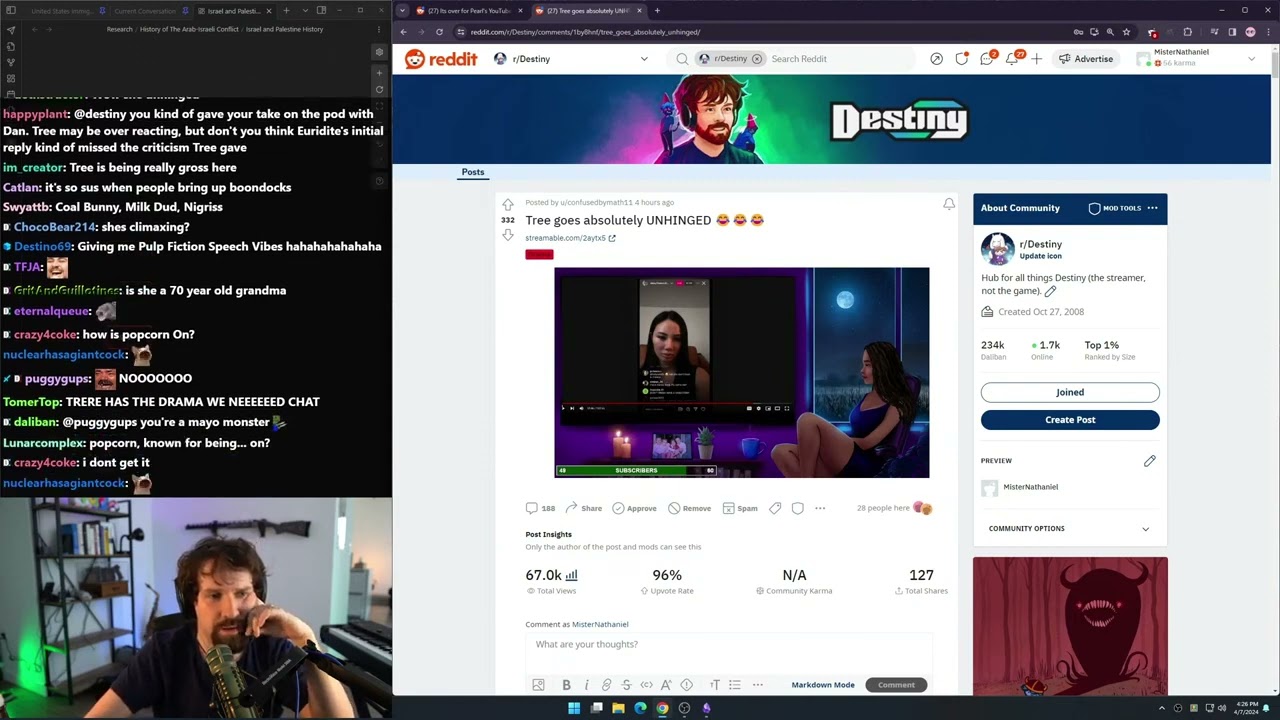This screenshot has height=720, width=1280.
Task: Edit the community description pencil icon
Action: 1050,291
